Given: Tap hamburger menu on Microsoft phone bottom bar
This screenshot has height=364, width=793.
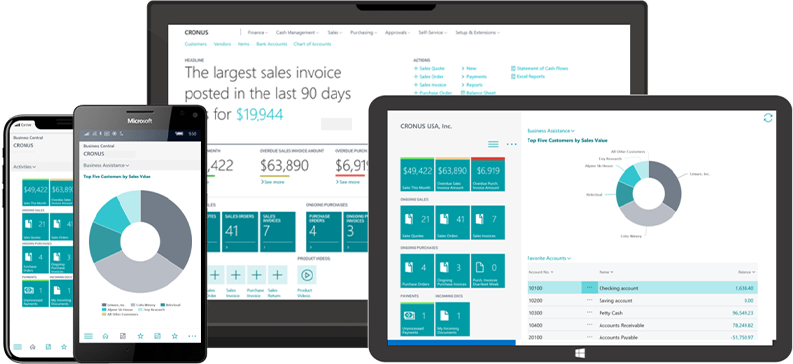Looking at the screenshot, I should (89, 336).
